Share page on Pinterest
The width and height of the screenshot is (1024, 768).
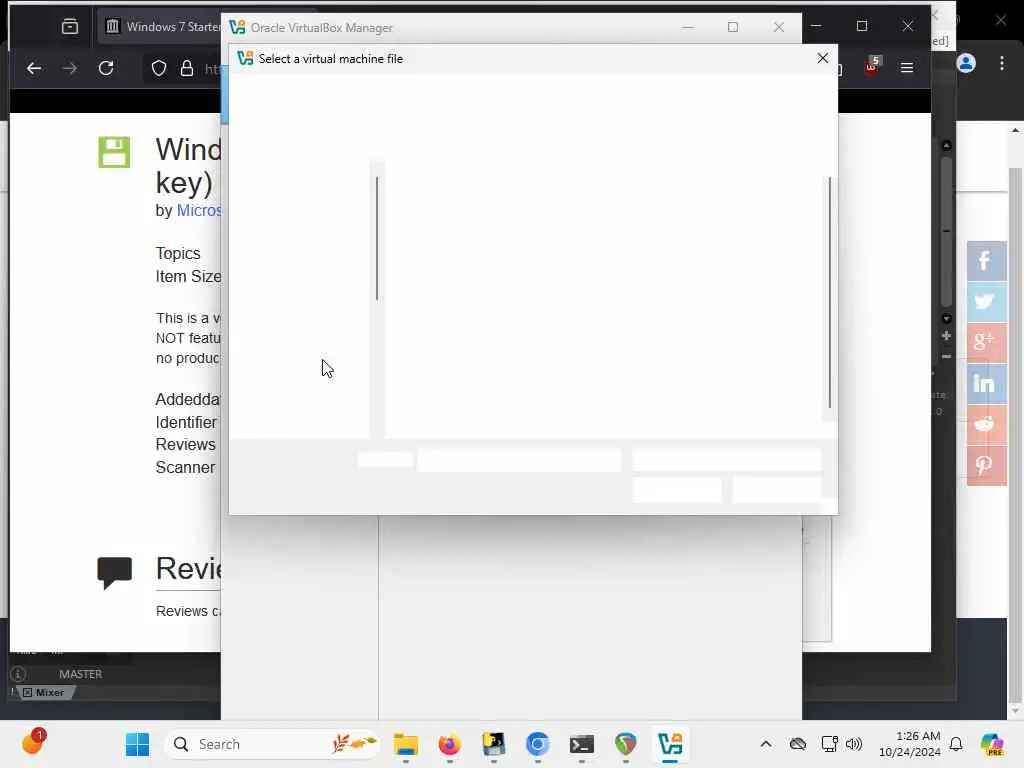tap(986, 466)
